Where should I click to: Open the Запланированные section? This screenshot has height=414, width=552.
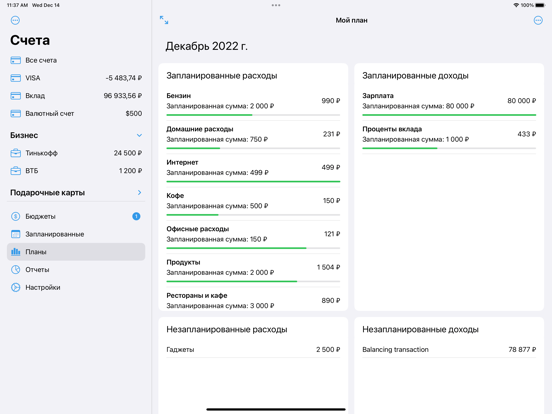(76, 234)
